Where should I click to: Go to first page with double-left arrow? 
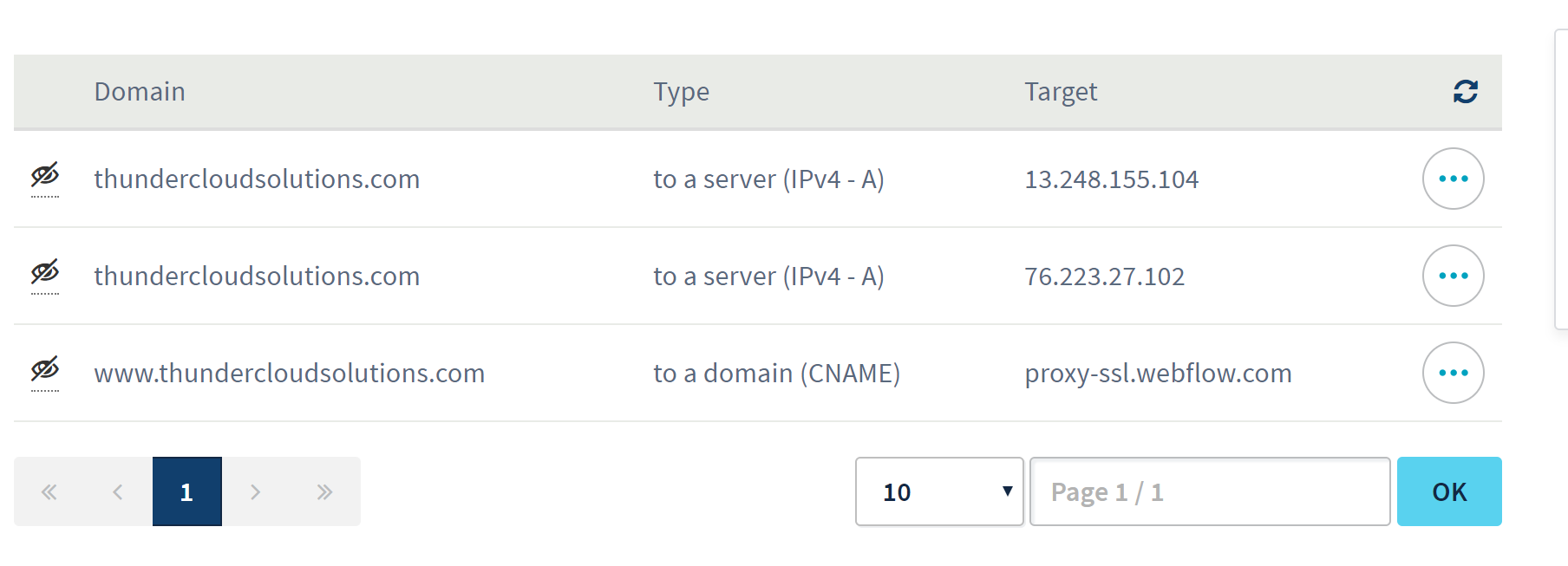(x=49, y=492)
